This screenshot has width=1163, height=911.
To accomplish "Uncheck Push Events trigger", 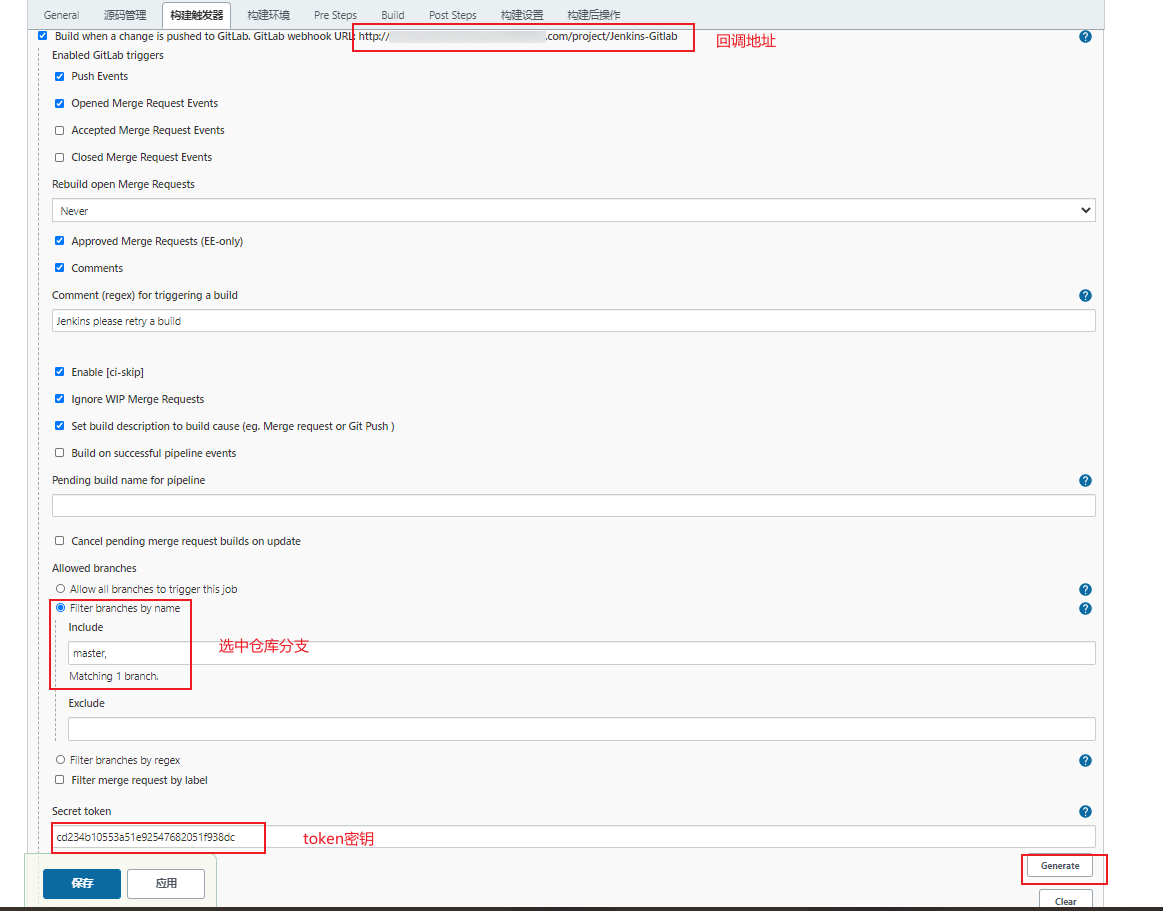I will [x=59, y=76].
